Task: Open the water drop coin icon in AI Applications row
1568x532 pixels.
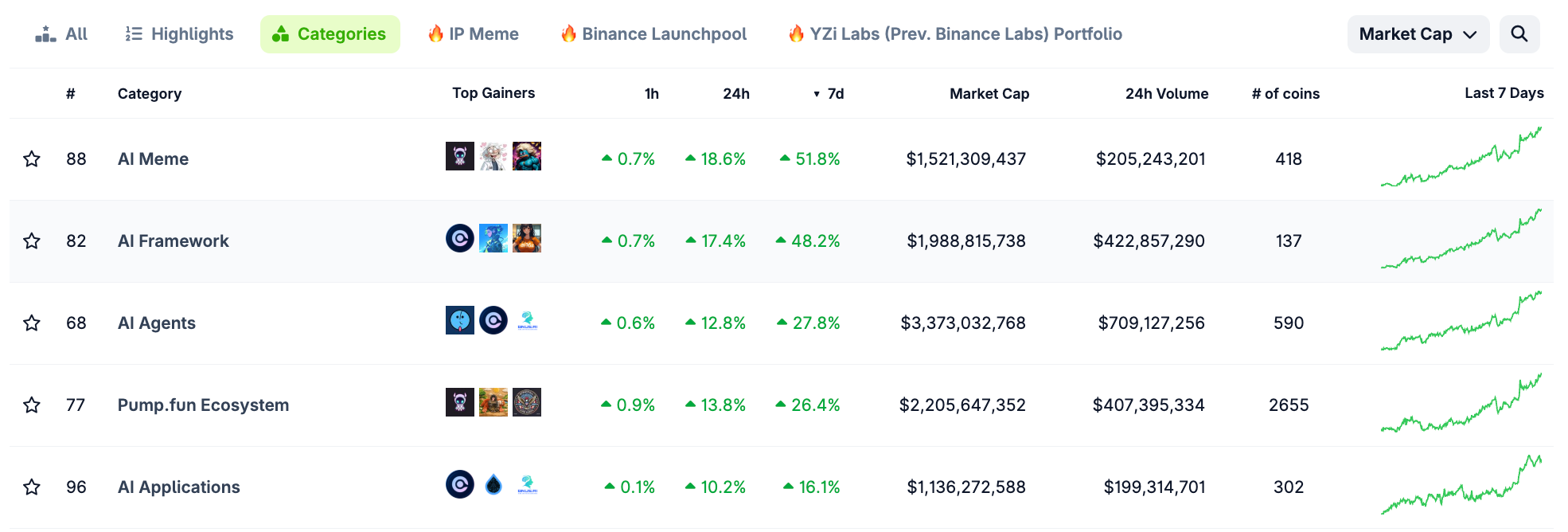Action: tap(493, 484)
